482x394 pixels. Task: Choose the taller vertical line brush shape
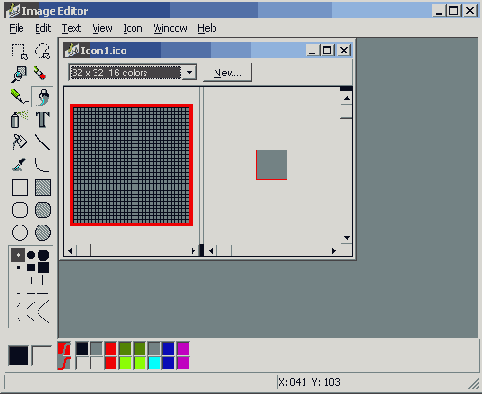[43, 280]
